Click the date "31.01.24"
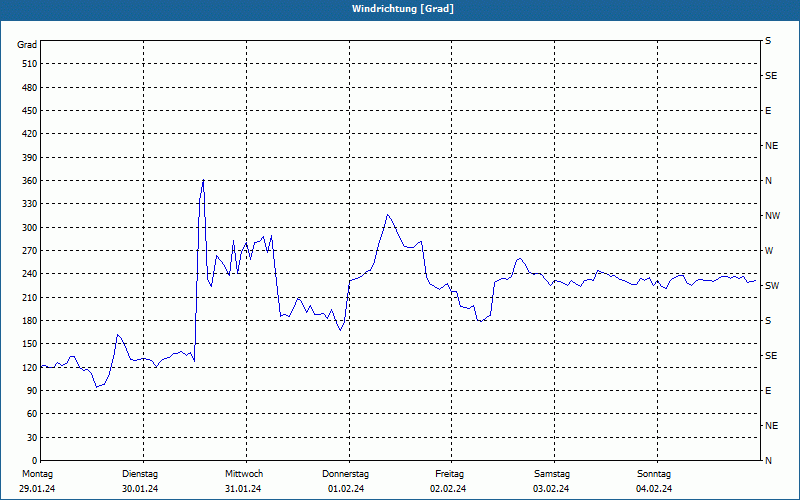Viewport: 800px width, 500px height. [x=243, y=489]
